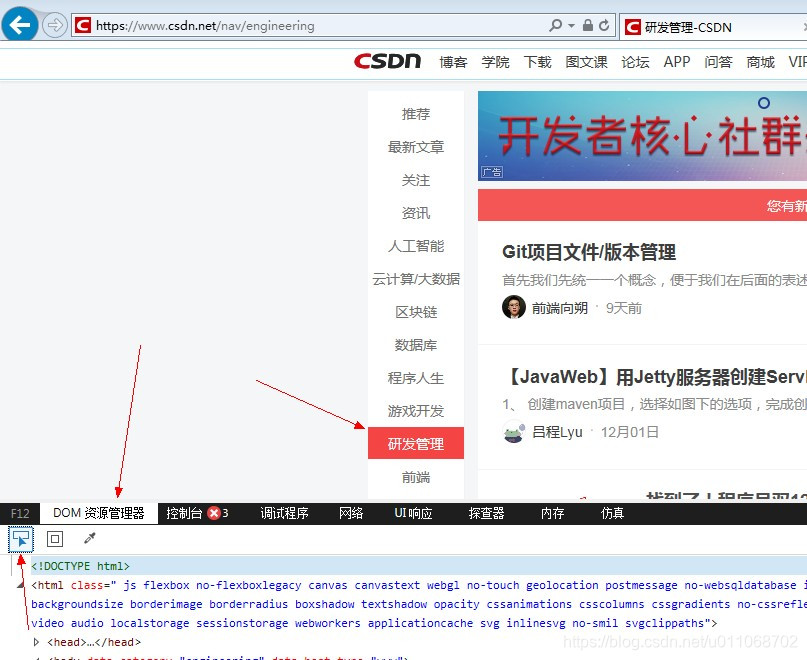Open author name 吕程Lyu
The image size is (807, 660).
(x=557, y=432)
